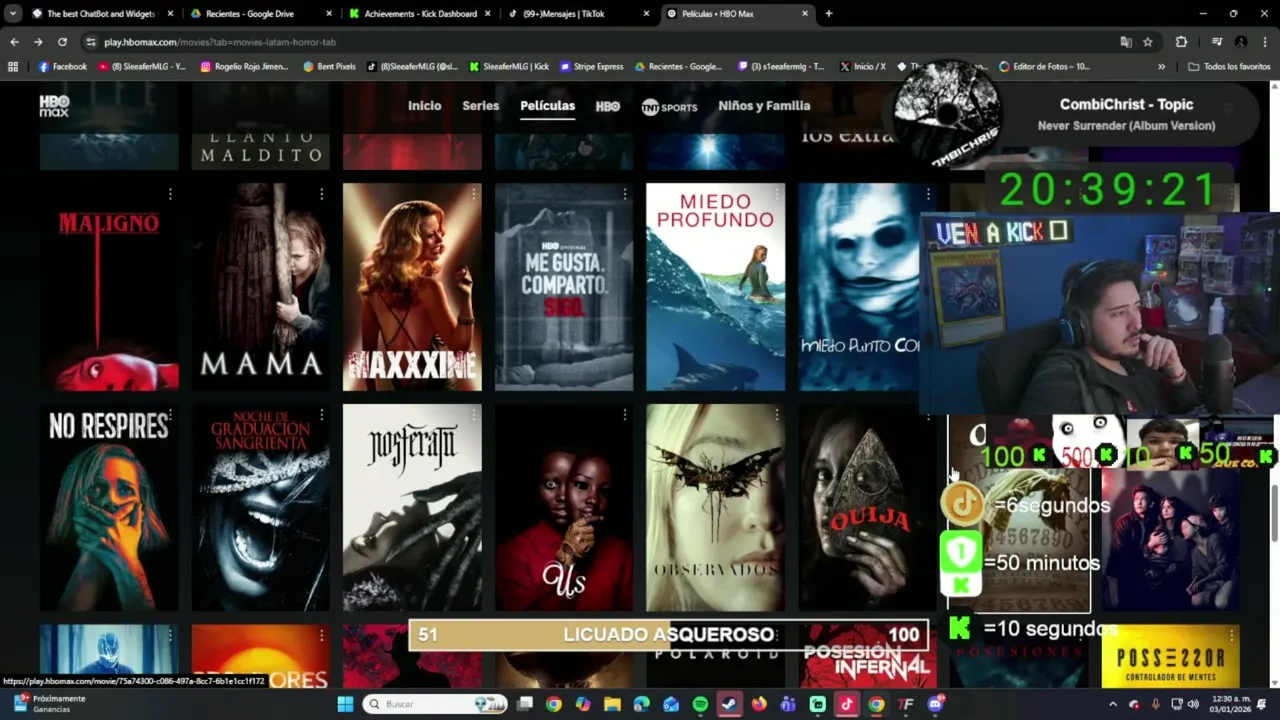Click the taskbar Buscar search box
The width and height of the screenshot is (1280, 720).
[436, 704]
